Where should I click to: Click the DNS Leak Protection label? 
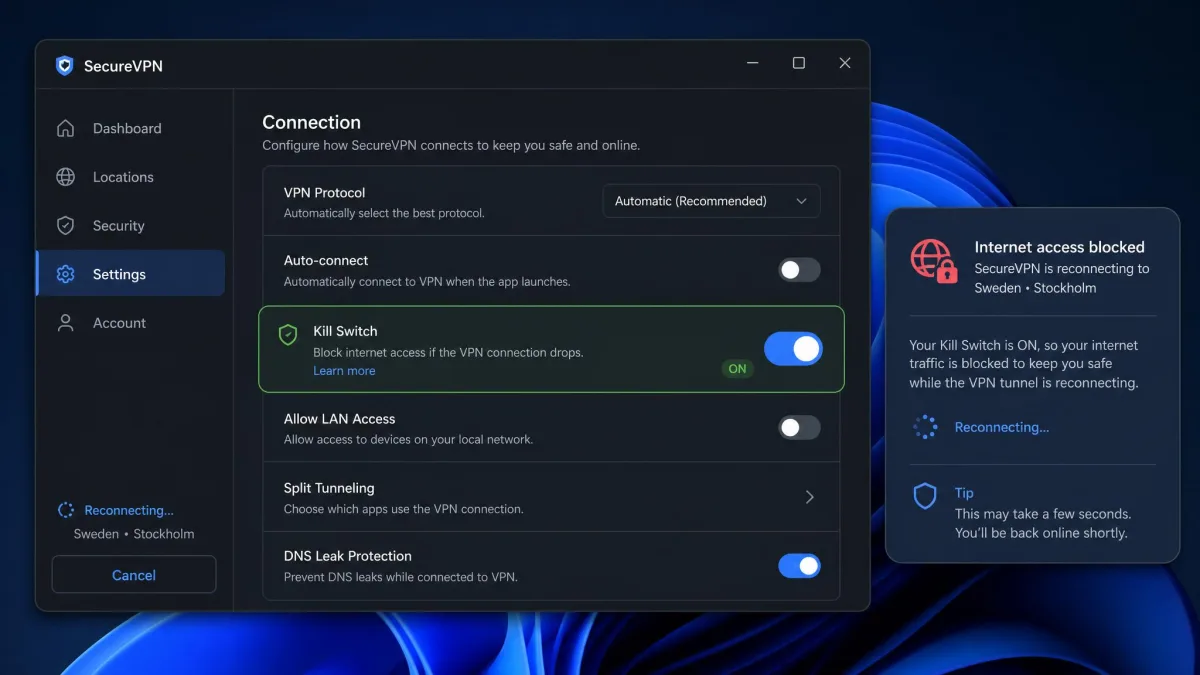[x=348, y=556]
